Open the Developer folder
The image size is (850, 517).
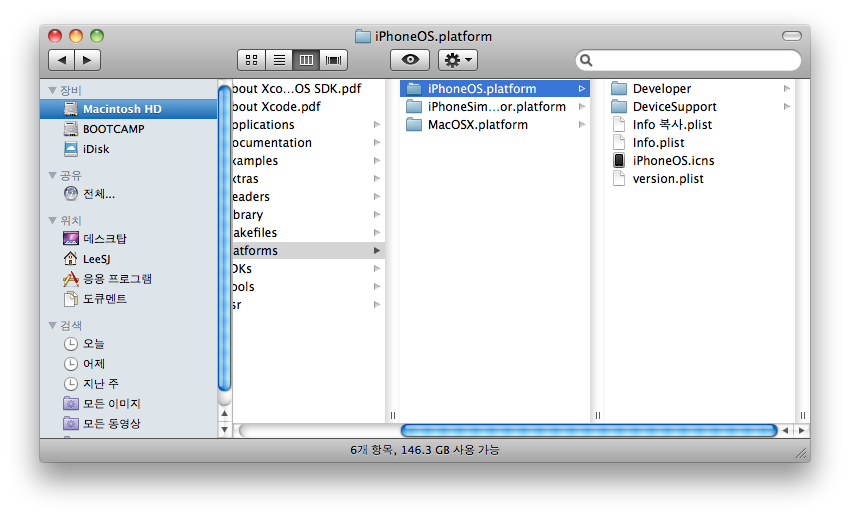coord(700,88)
